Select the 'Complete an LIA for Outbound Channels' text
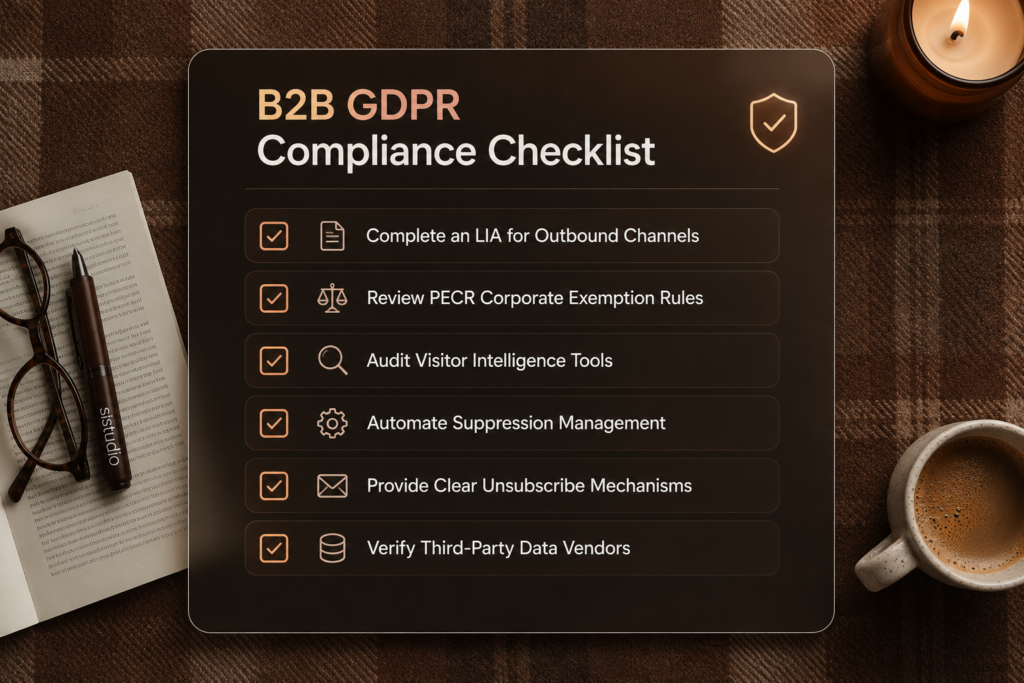The height and width of the screenshot is (683, 1024). (x=532, y=236)
